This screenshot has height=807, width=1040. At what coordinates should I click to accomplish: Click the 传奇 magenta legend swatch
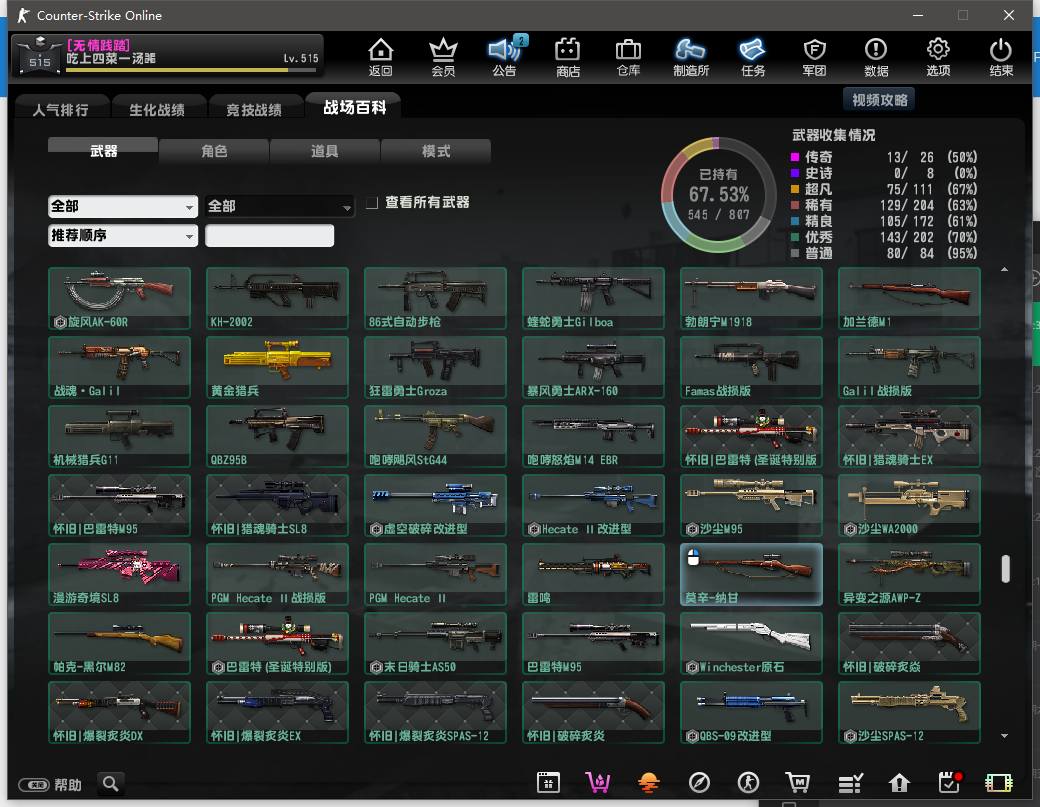(x=795, y=157)
